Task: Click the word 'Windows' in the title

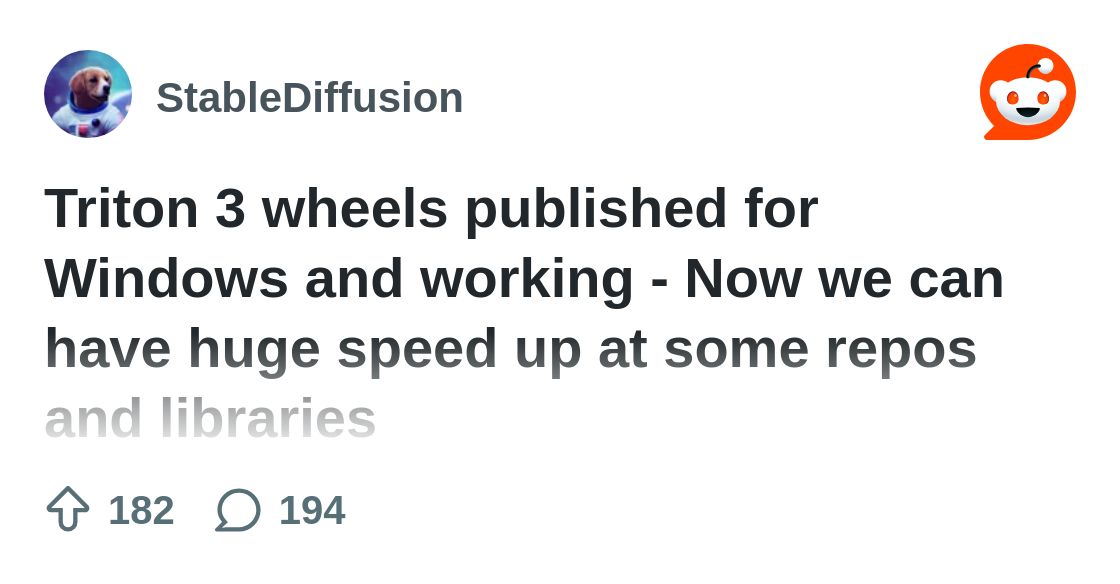Action: pos(167,279)
